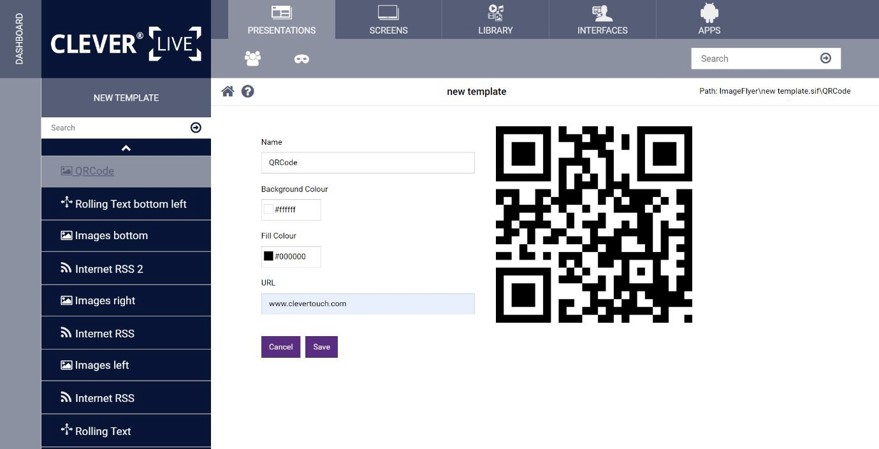
Task: Go to home via house icon
Action: point(228,91)
